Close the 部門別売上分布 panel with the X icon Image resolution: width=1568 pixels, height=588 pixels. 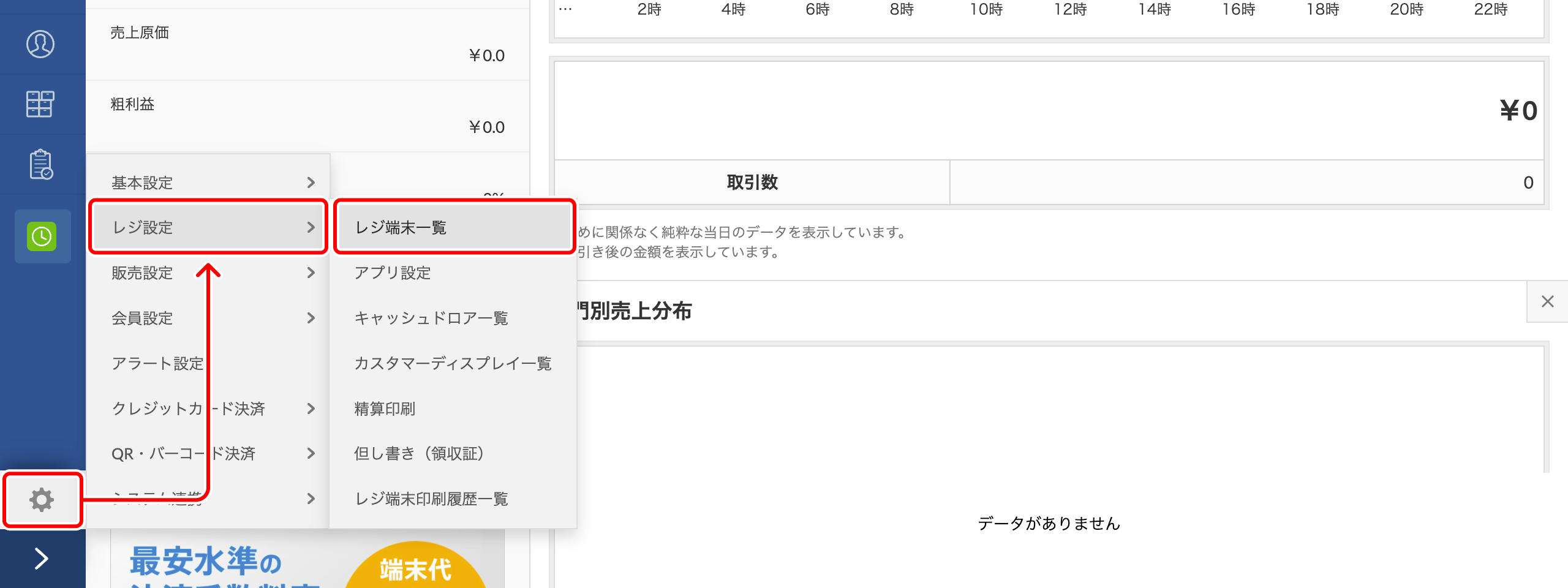(1548, 301)
